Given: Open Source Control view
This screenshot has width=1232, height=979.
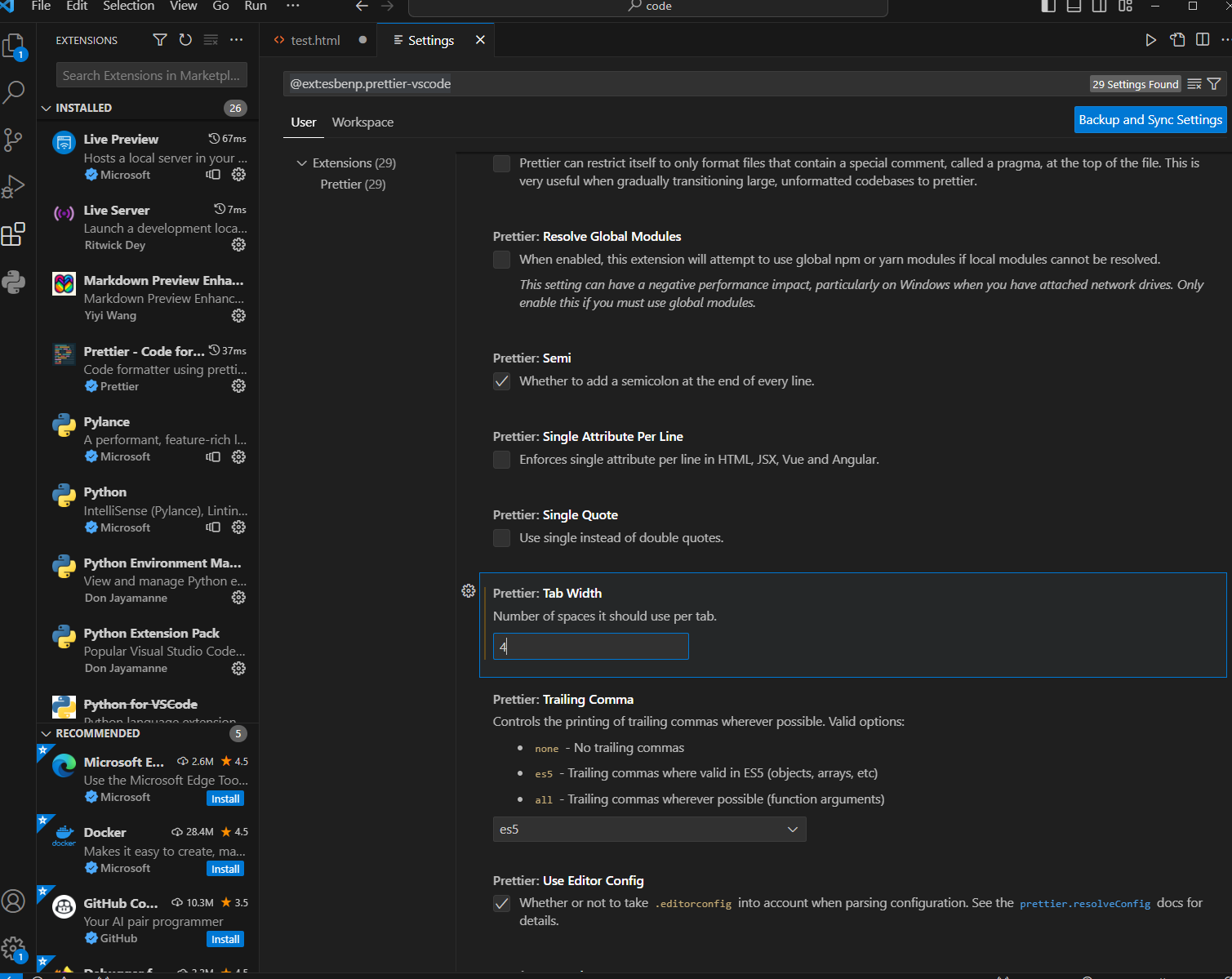Looking at the screenshot, I should pyautogui.click(x=14, y=140).
